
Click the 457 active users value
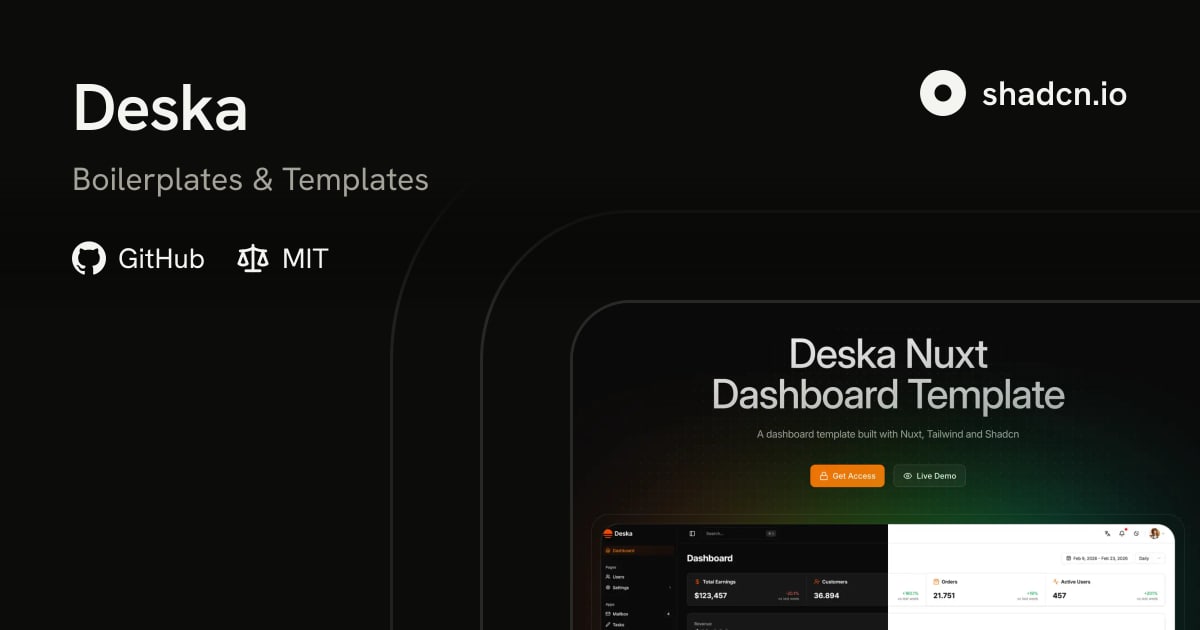tap(1060, 596)
